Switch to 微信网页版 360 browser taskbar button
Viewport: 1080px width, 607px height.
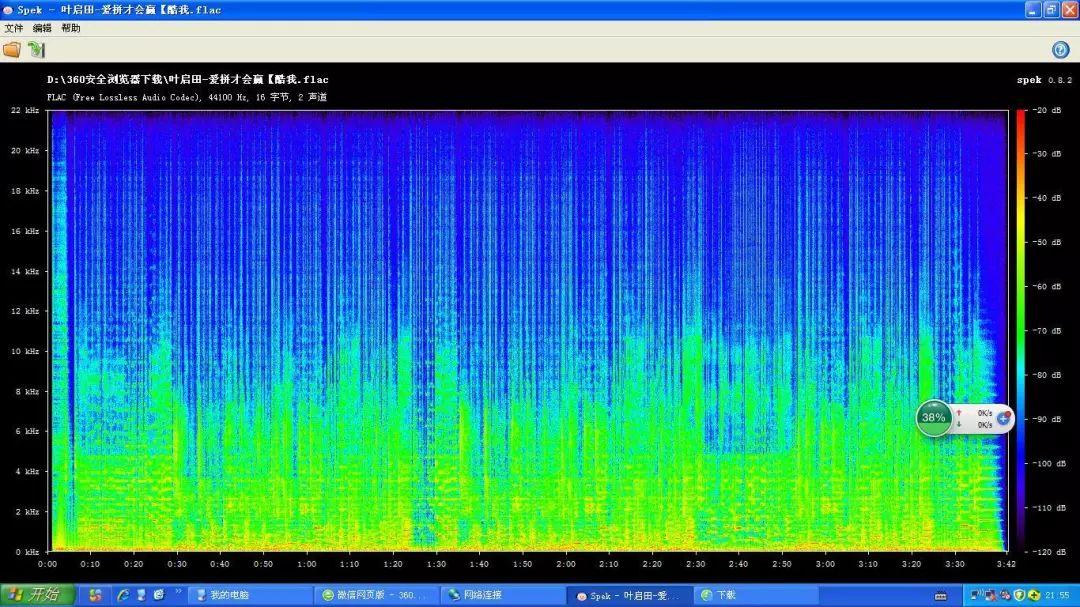[x=375, y=595]
